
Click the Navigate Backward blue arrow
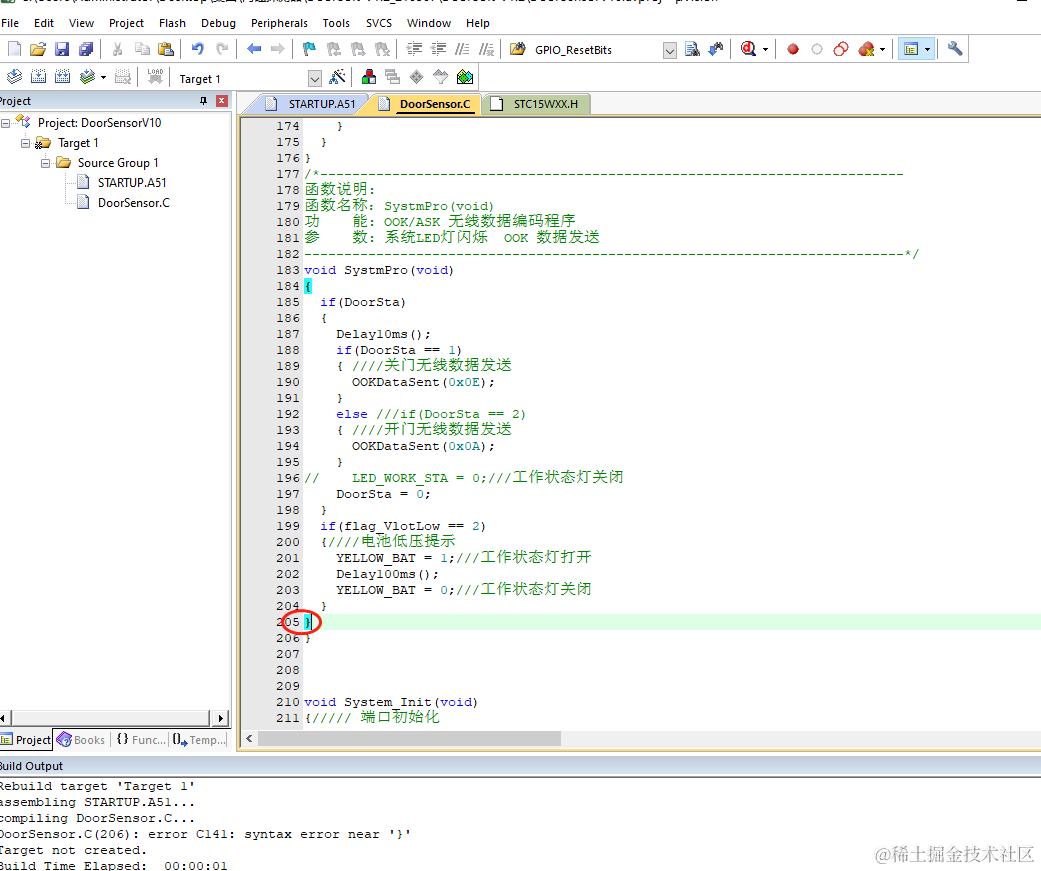254,49
